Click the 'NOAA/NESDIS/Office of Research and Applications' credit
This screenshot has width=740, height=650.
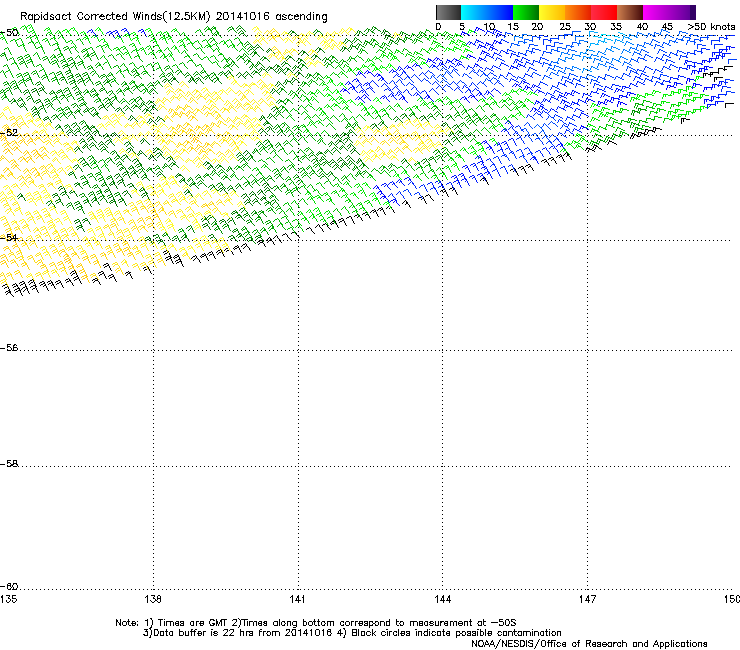click(x=589, y=644)
